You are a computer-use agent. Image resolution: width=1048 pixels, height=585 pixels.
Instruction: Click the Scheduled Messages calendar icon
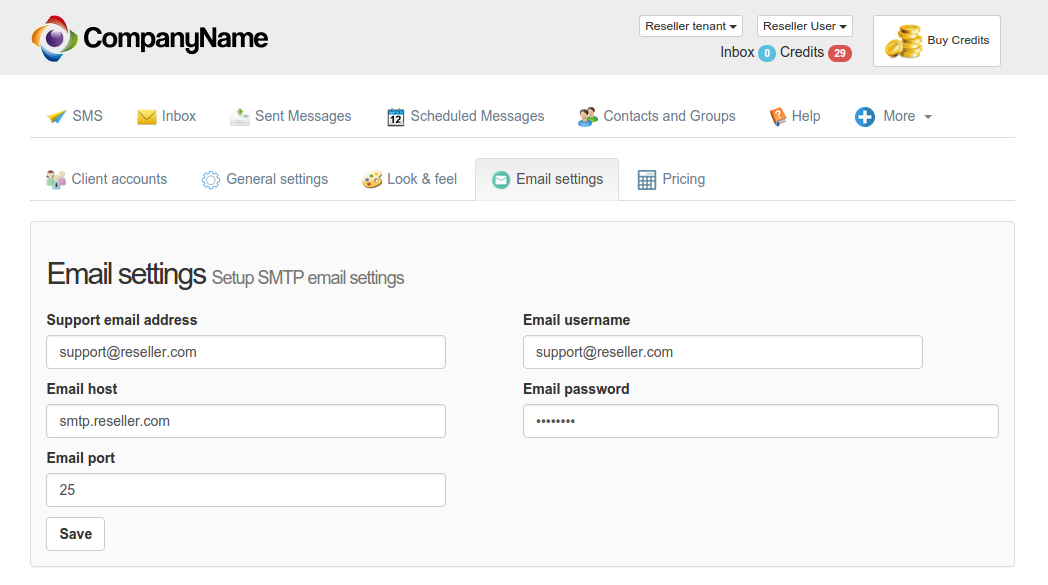[395, 117]
